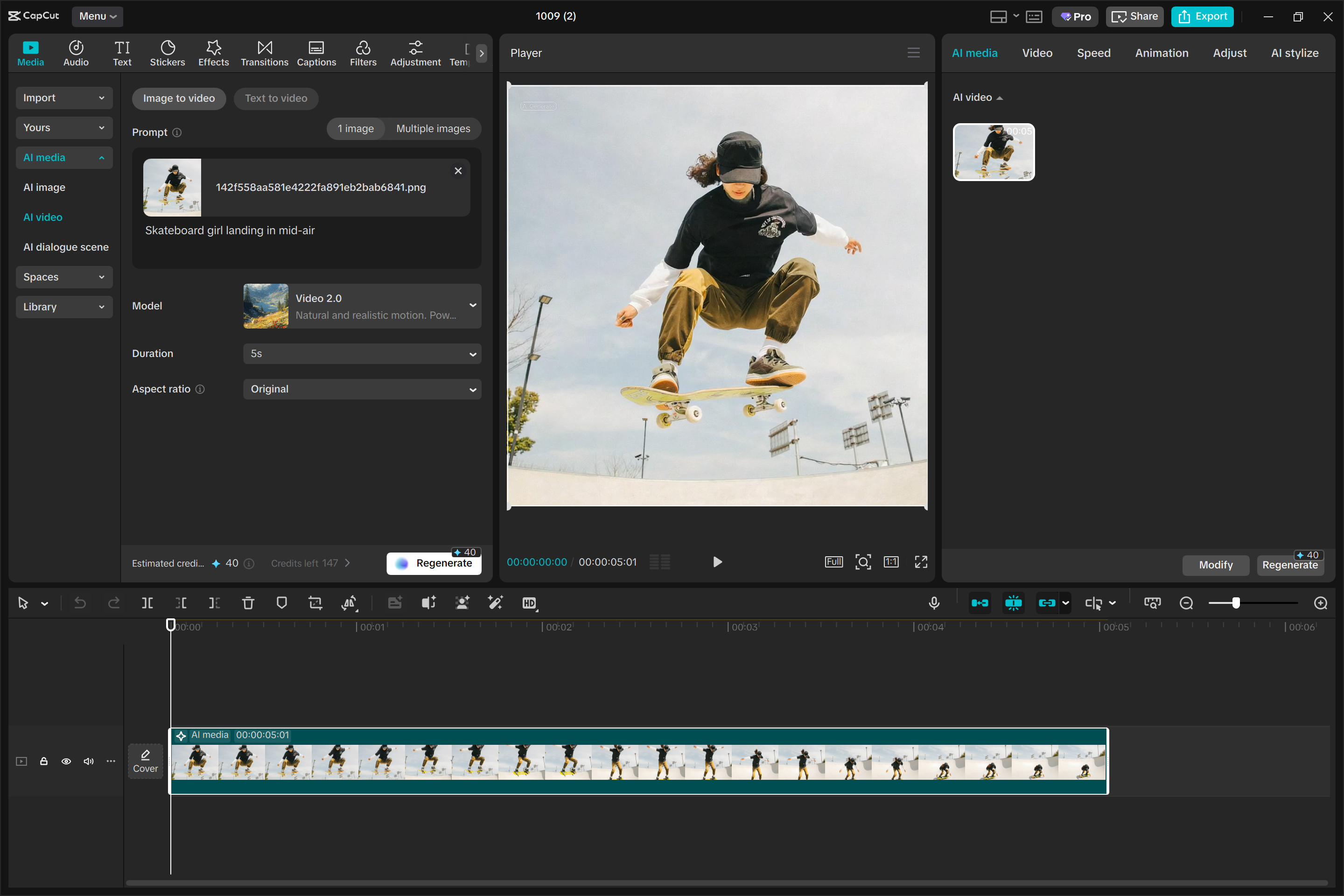Screen dimensions: 1344x896
Task: Open the Captions panel
Action: click(x=316, y=53)
